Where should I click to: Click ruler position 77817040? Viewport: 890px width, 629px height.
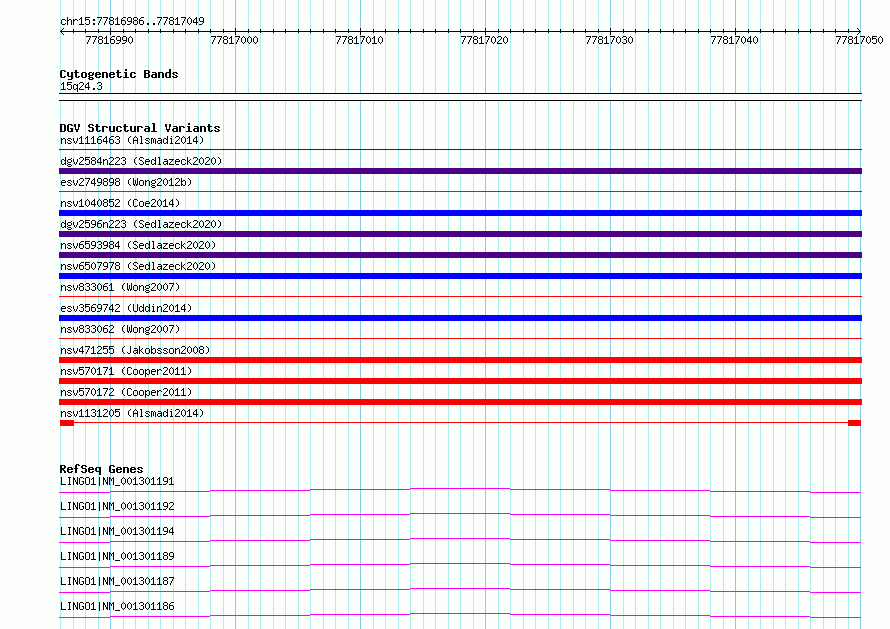[x=734, y=40]
